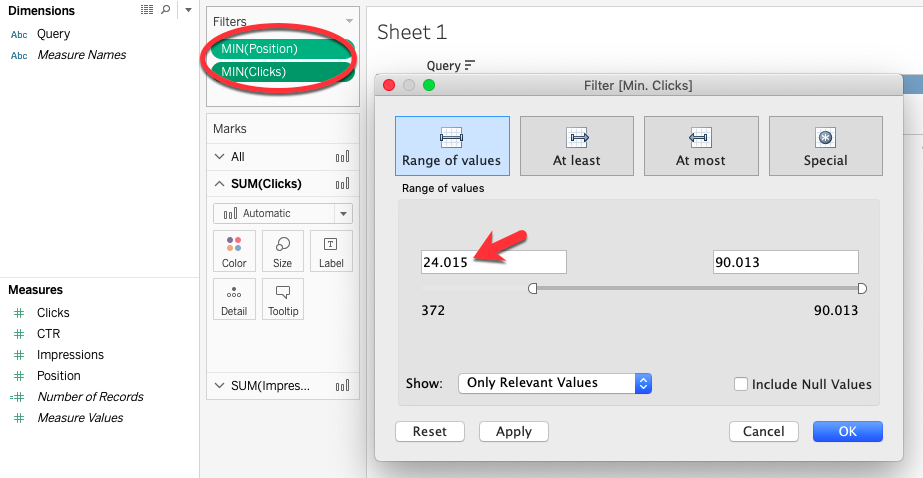Image resolution: width=923 pixels, height=478 pixels.
Task: Click the view data grid icon in Dimensions
Action: 147,9
